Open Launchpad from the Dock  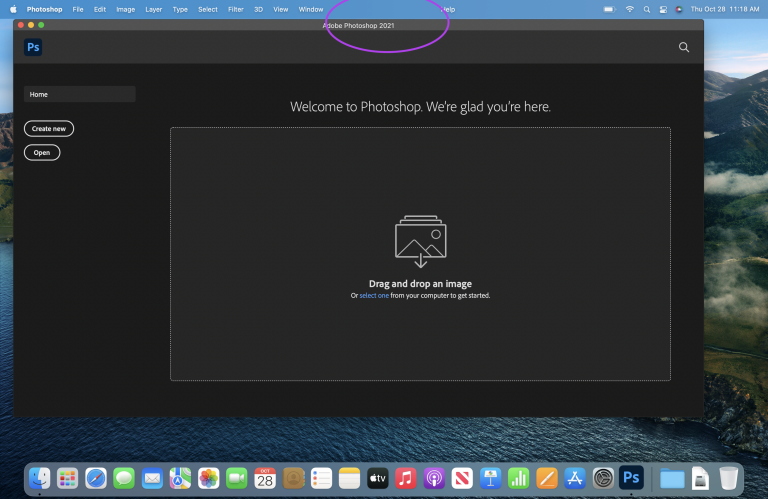67,478
